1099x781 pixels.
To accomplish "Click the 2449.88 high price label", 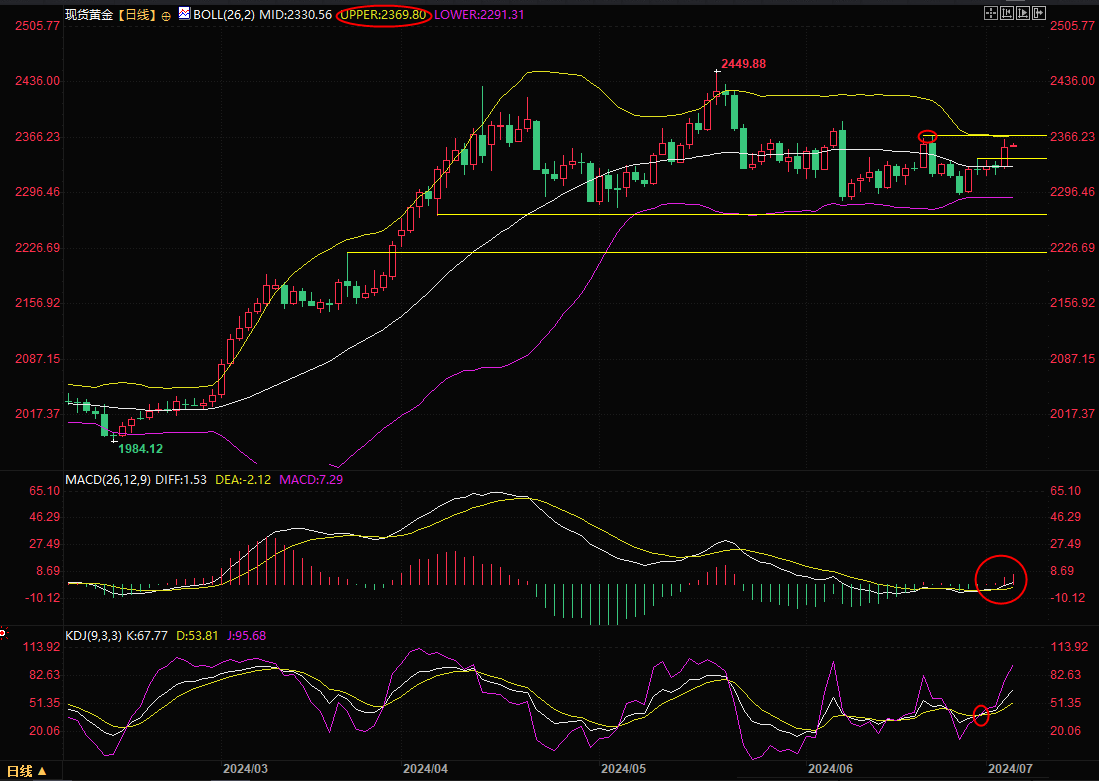I will [x=744, y=63].
